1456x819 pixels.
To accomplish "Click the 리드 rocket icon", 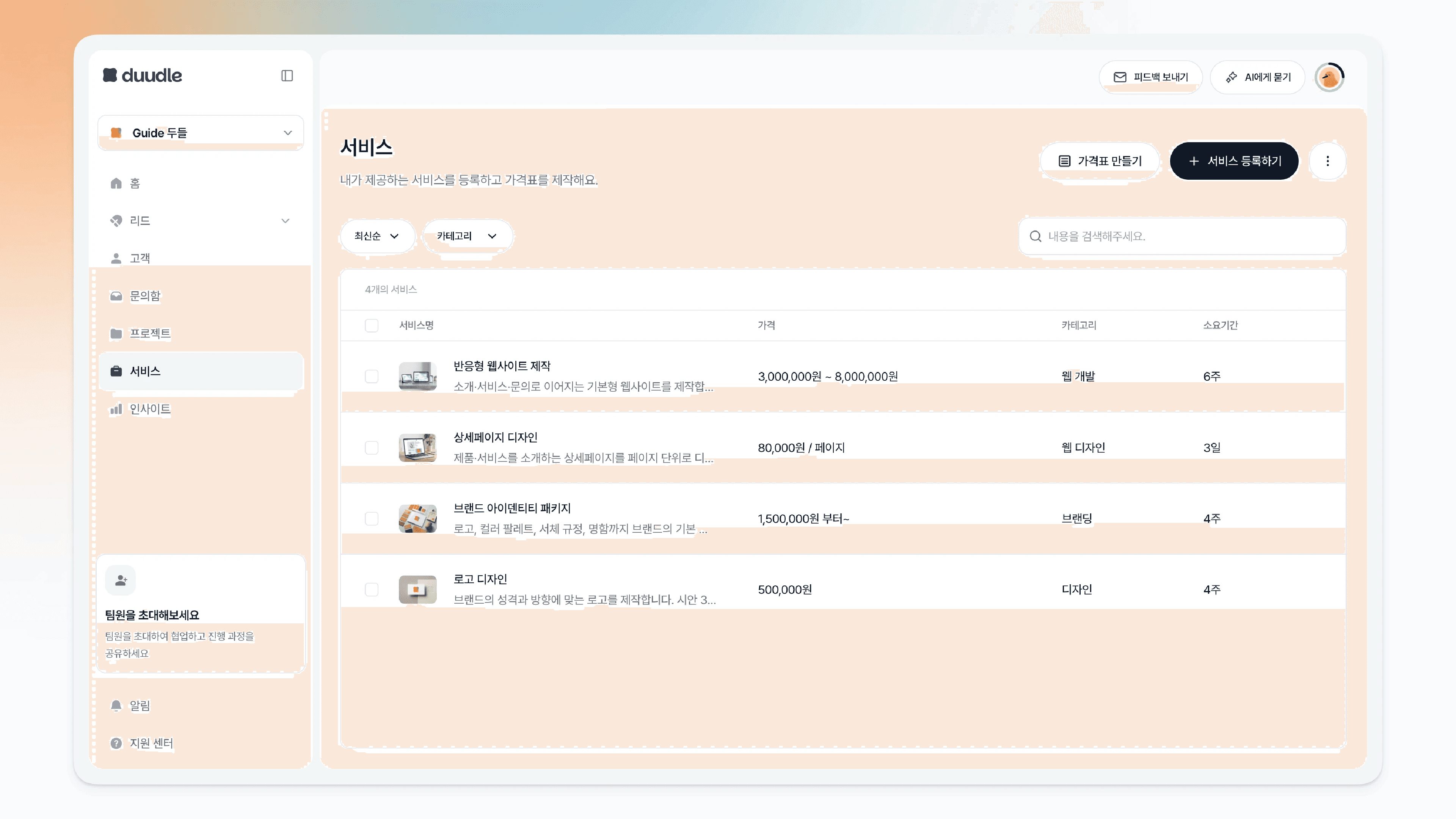I will [x=116, y=220].
